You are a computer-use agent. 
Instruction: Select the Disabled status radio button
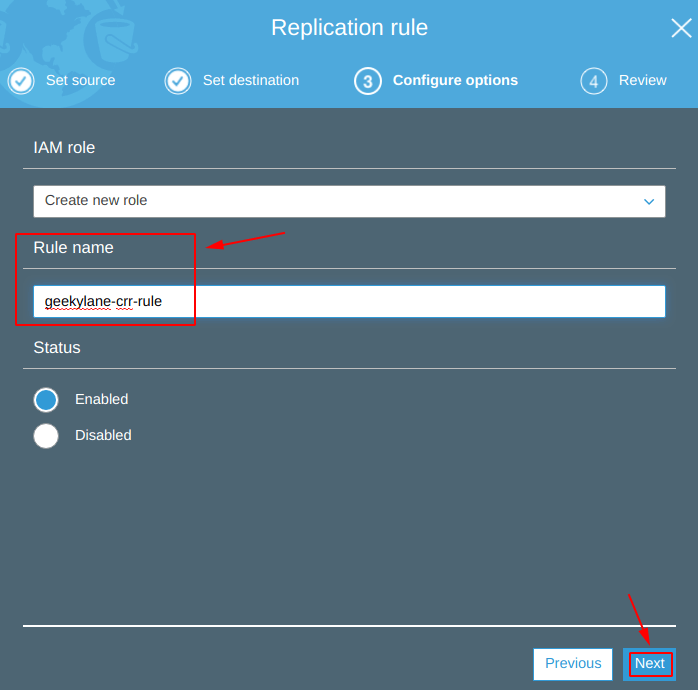[46, 436]
